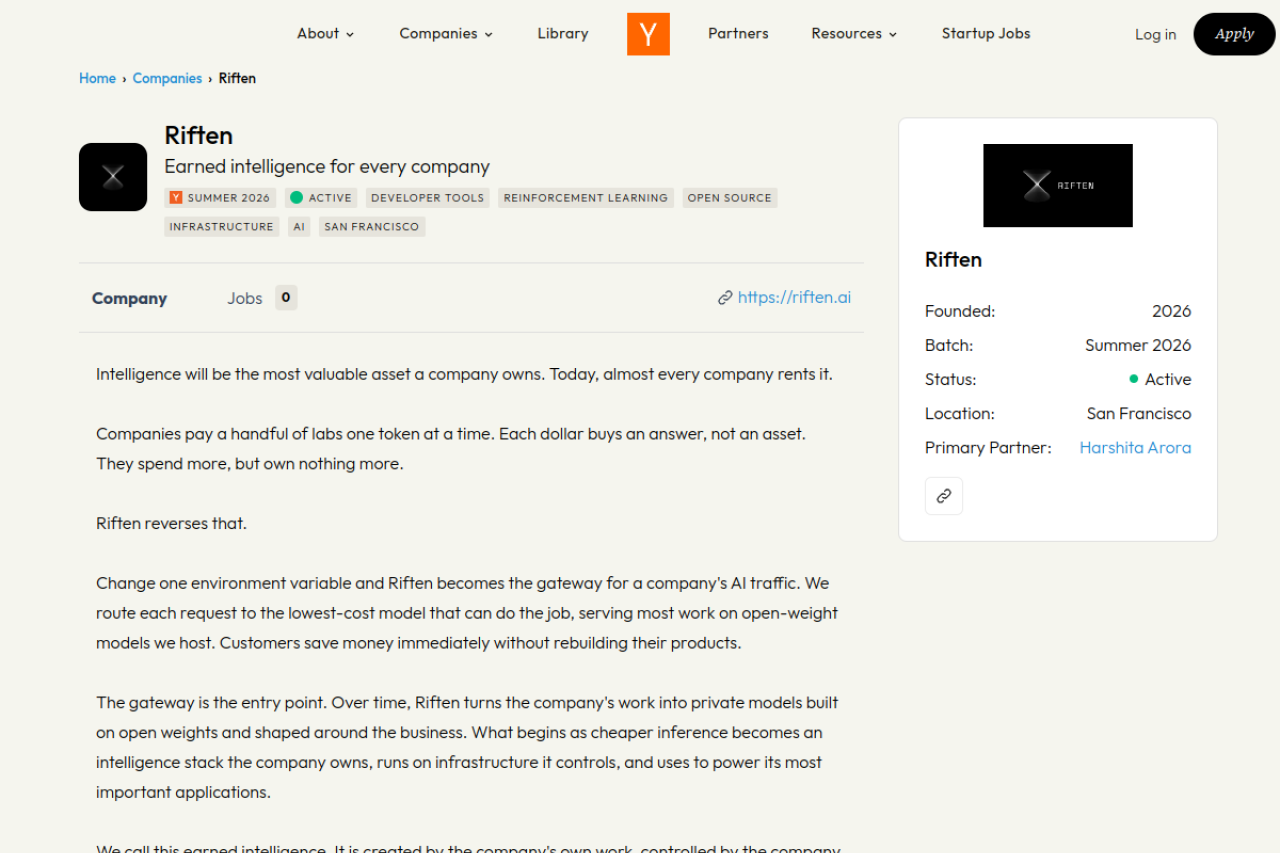Click the link icon beside riften.ai URL
The width and height of the screenshot is (1280, 853).
coord(725,298)
